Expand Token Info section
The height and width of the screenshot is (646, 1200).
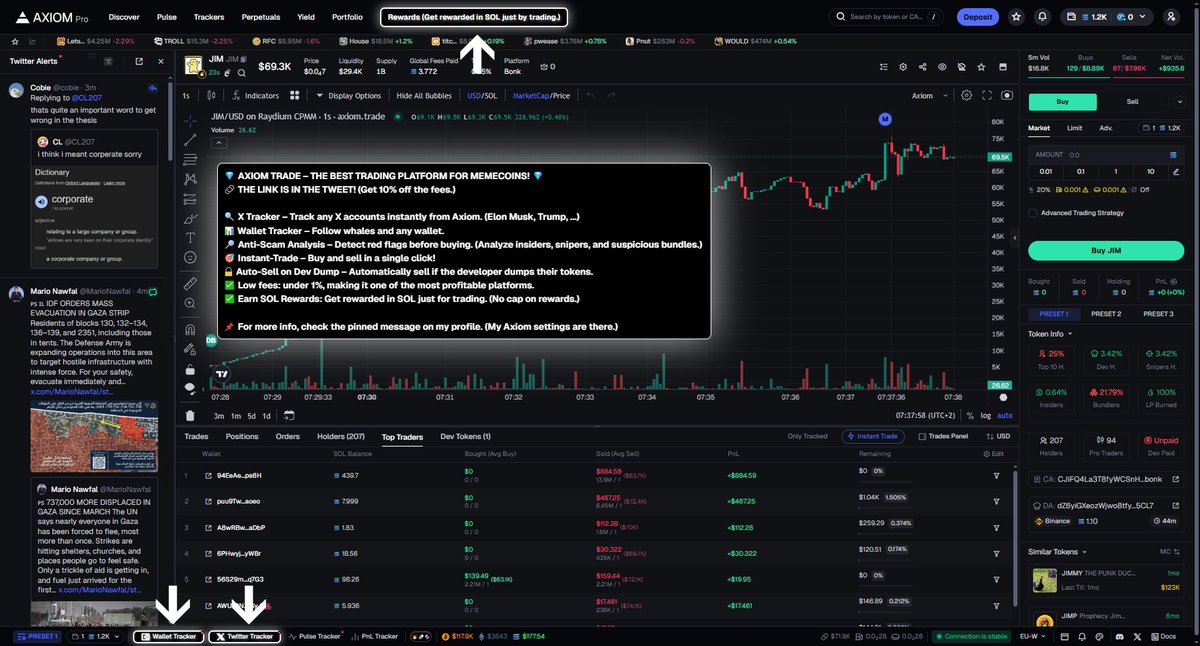(1050, 334)
